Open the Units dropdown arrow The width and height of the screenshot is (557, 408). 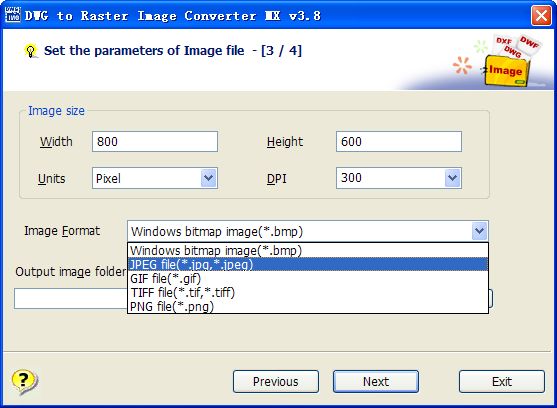209,178
